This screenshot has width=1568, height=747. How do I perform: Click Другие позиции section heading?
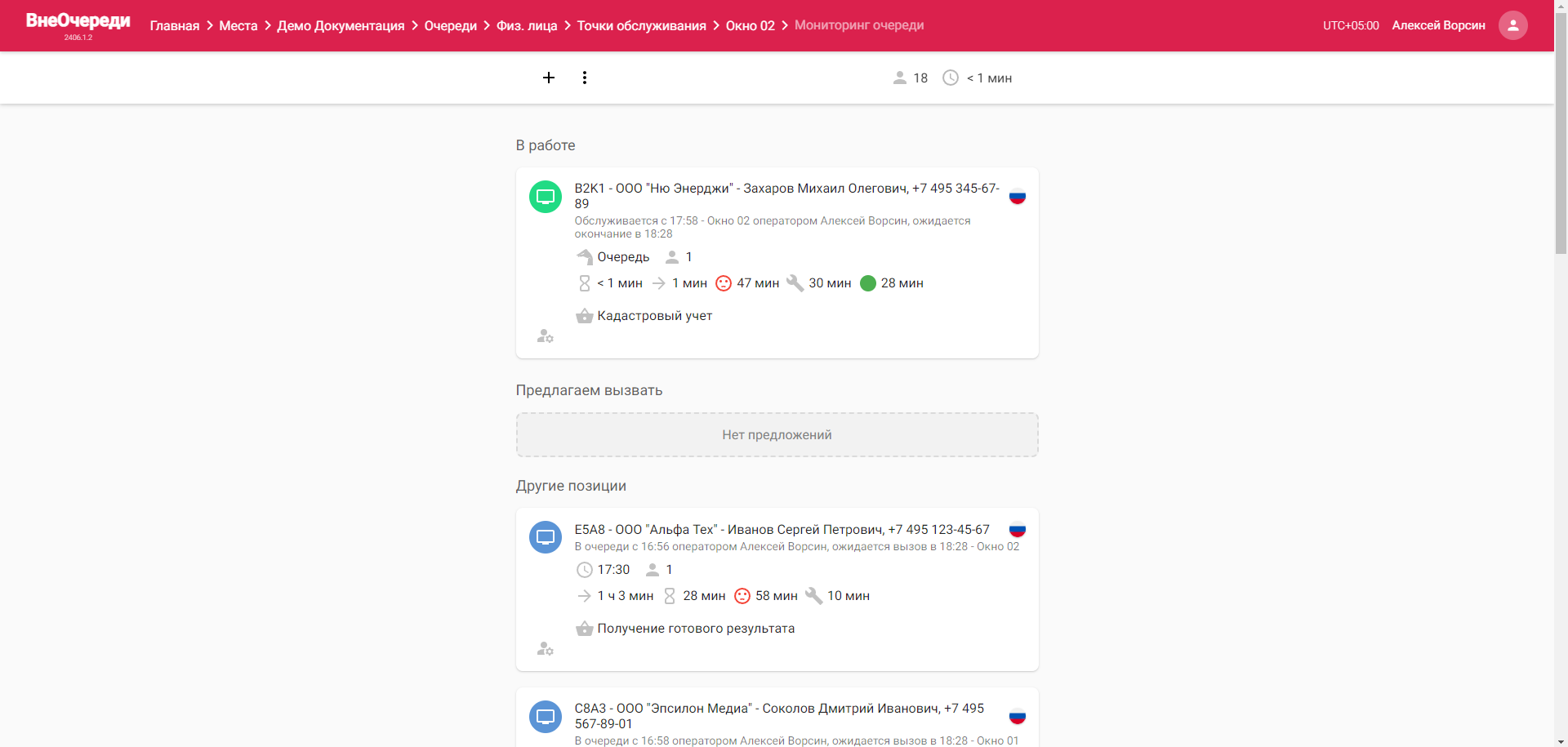click(x=571, y=486)
